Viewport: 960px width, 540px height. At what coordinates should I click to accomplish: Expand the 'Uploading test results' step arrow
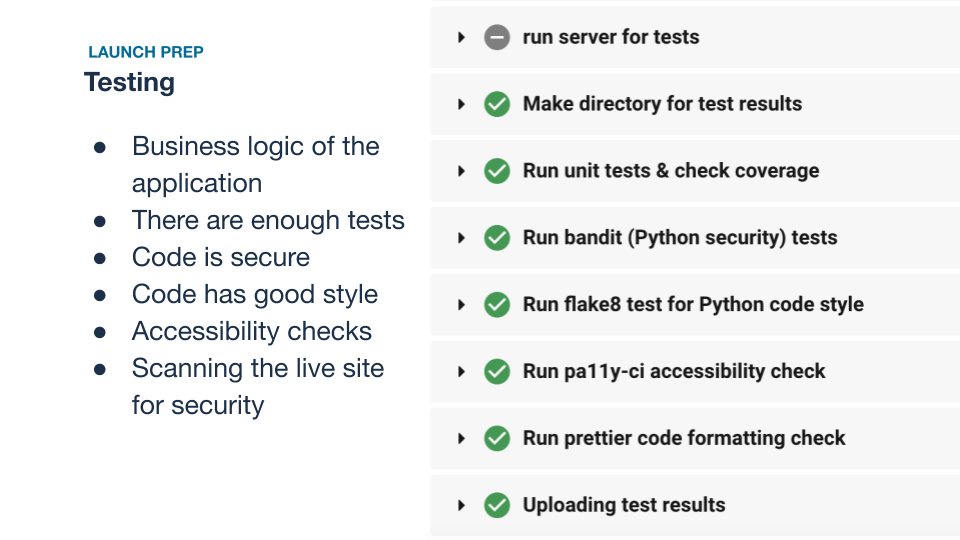462,505
